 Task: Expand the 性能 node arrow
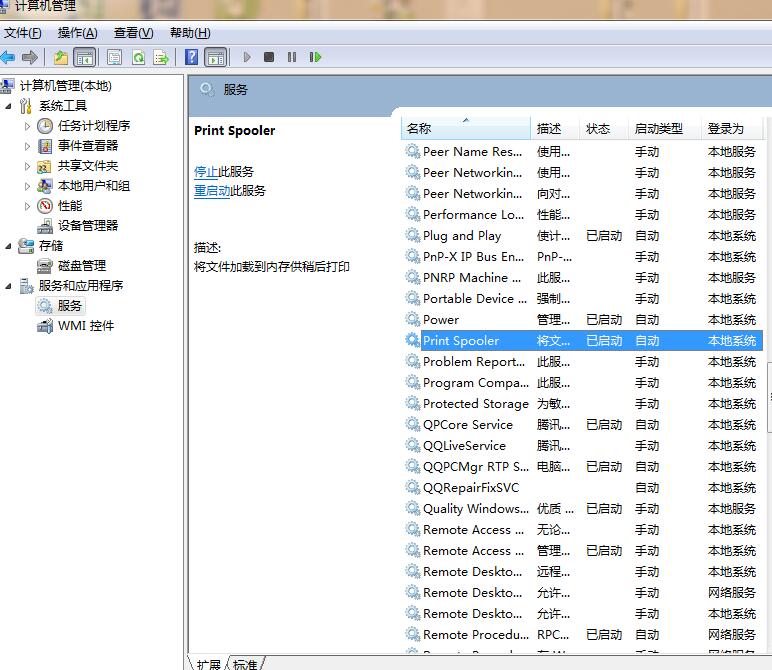[27, 206]
